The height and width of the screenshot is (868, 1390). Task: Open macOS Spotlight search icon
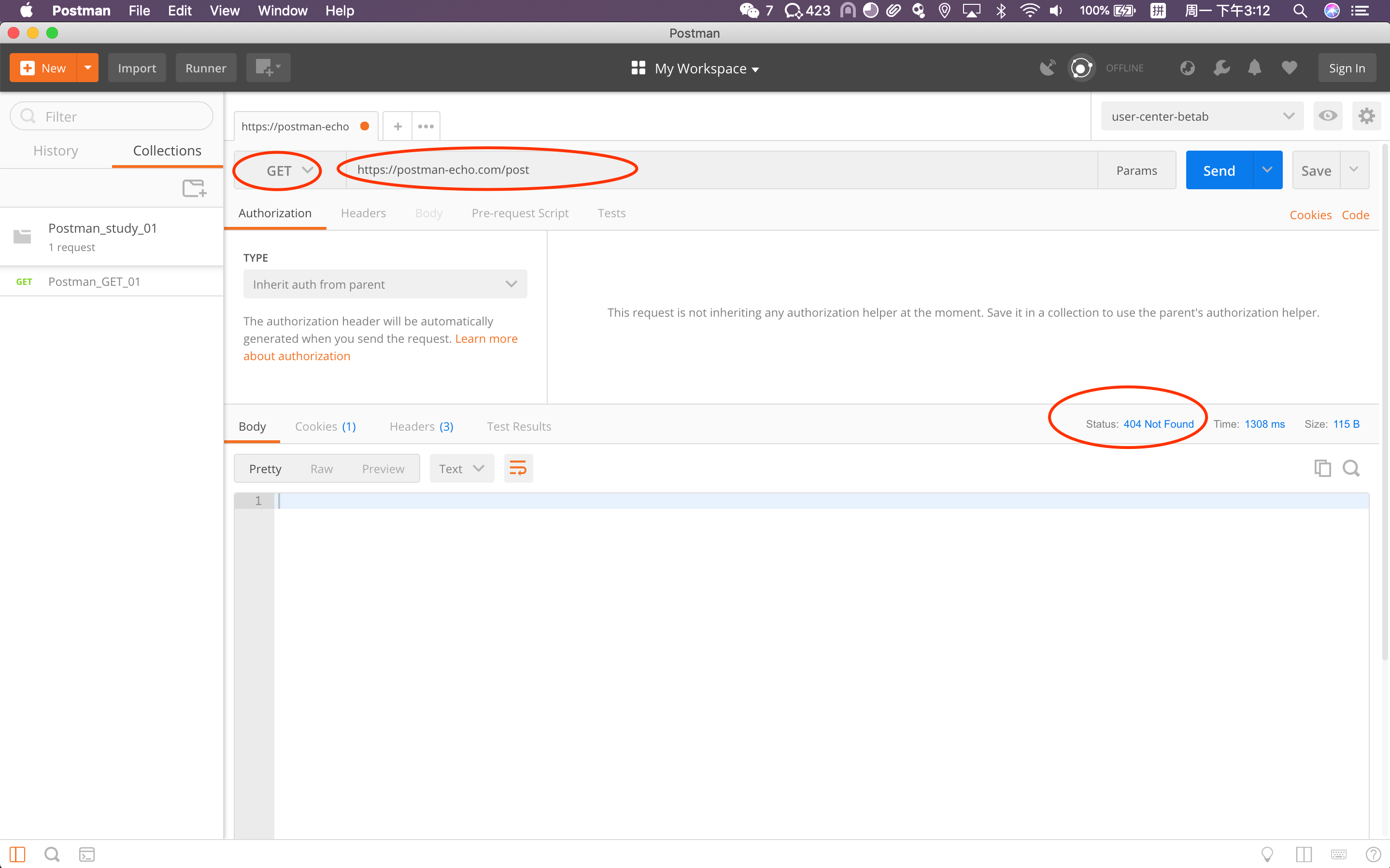click(1300, 10)
